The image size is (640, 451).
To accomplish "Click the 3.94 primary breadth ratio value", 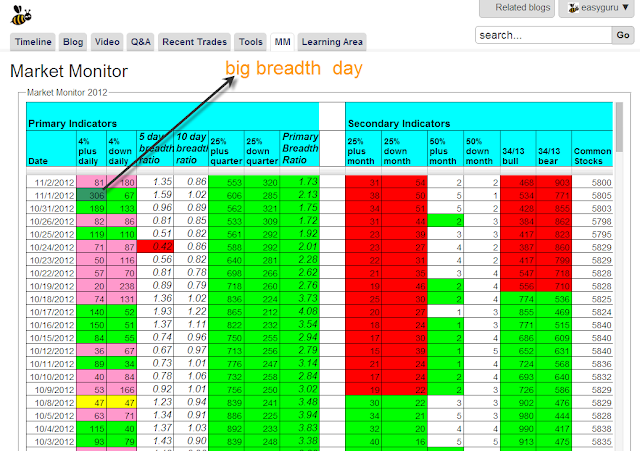I will [300, 415].
